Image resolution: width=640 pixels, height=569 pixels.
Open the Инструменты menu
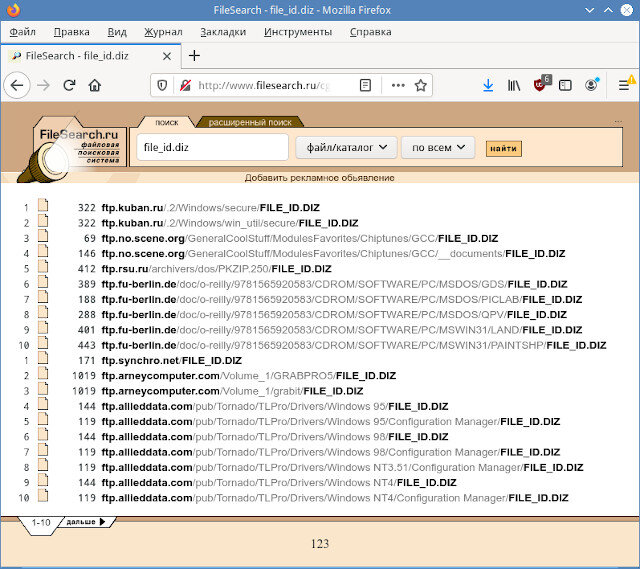[x=298, y=32]
